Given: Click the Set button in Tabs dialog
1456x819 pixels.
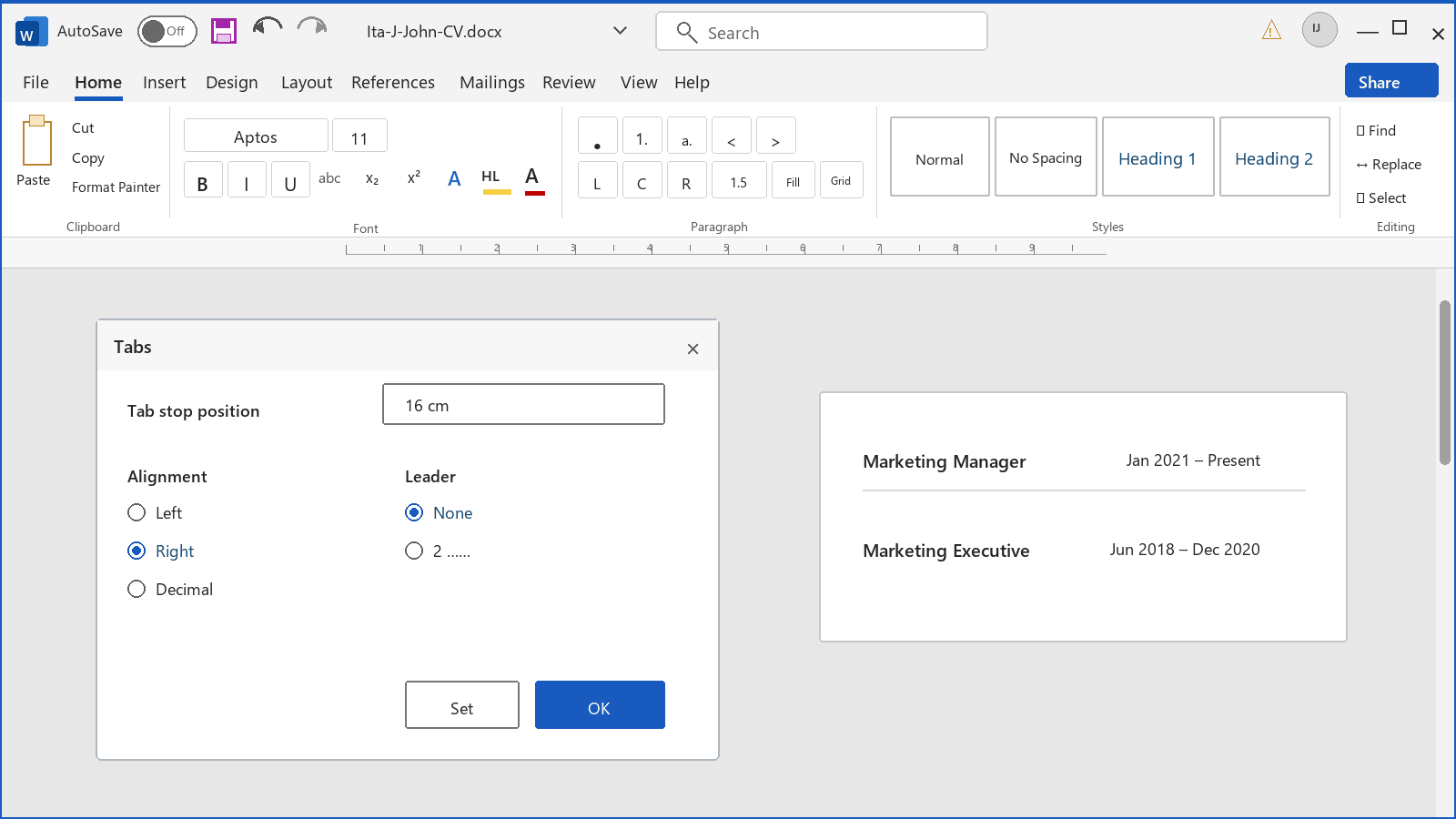Looking at the screenshot, I should pyautogui.click(x=462, y=705).
